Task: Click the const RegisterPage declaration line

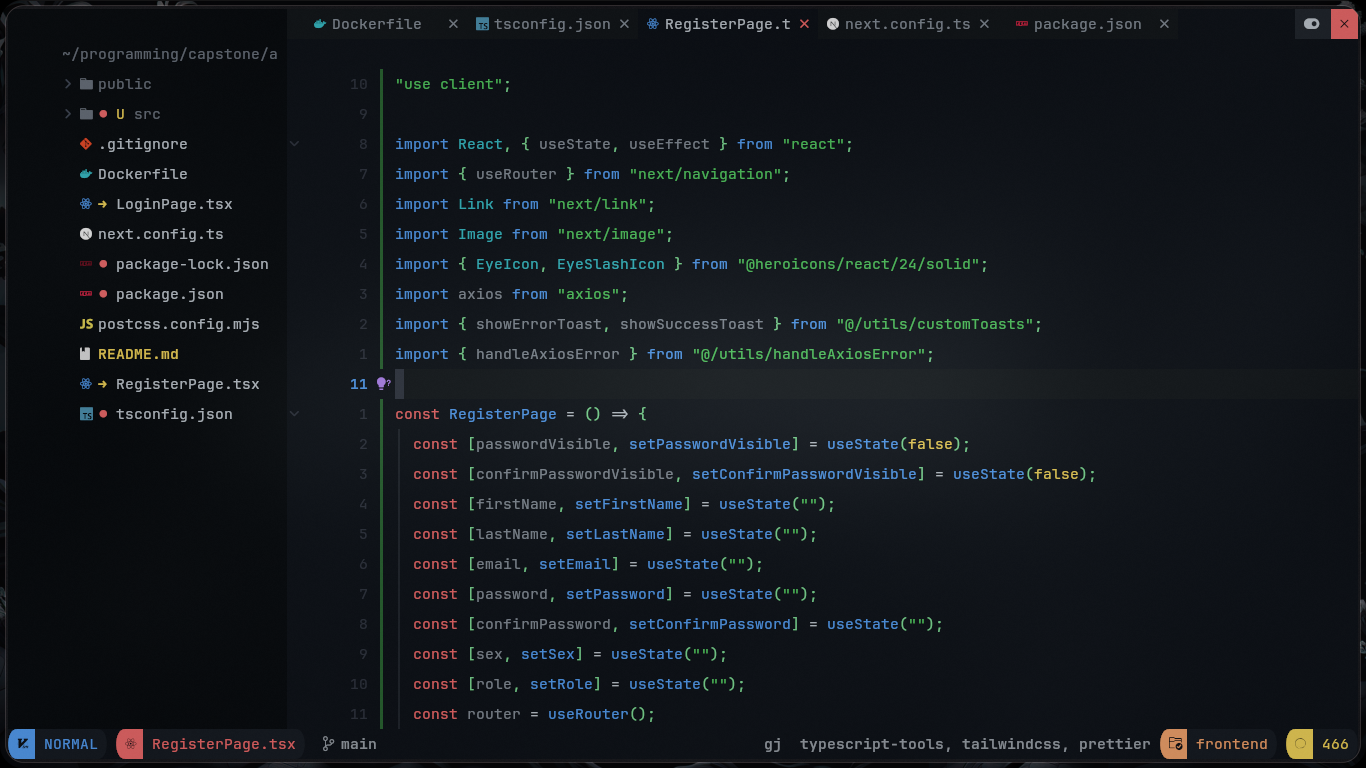Action: 521,414
